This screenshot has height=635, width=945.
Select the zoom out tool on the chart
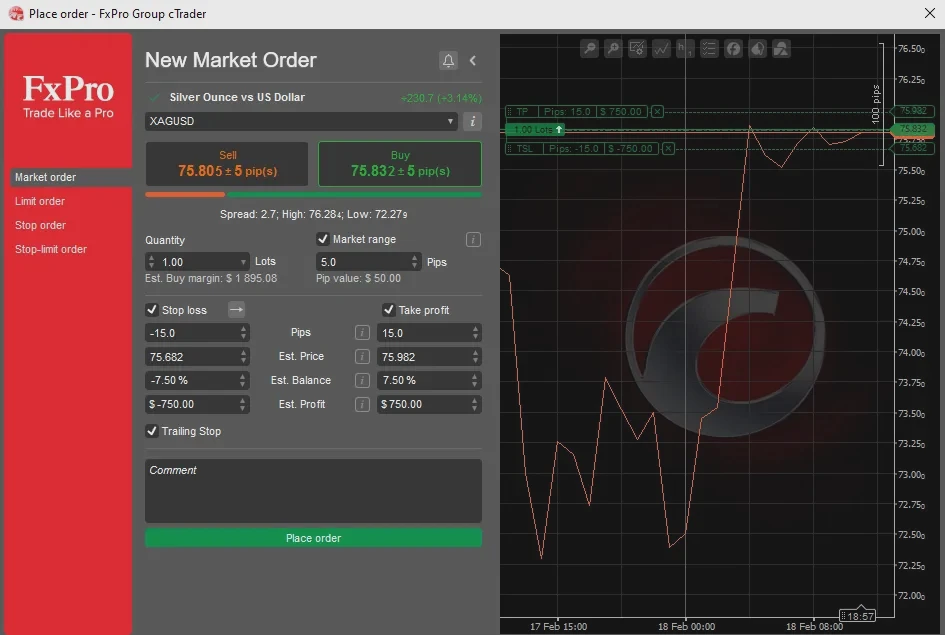[590, 49]
